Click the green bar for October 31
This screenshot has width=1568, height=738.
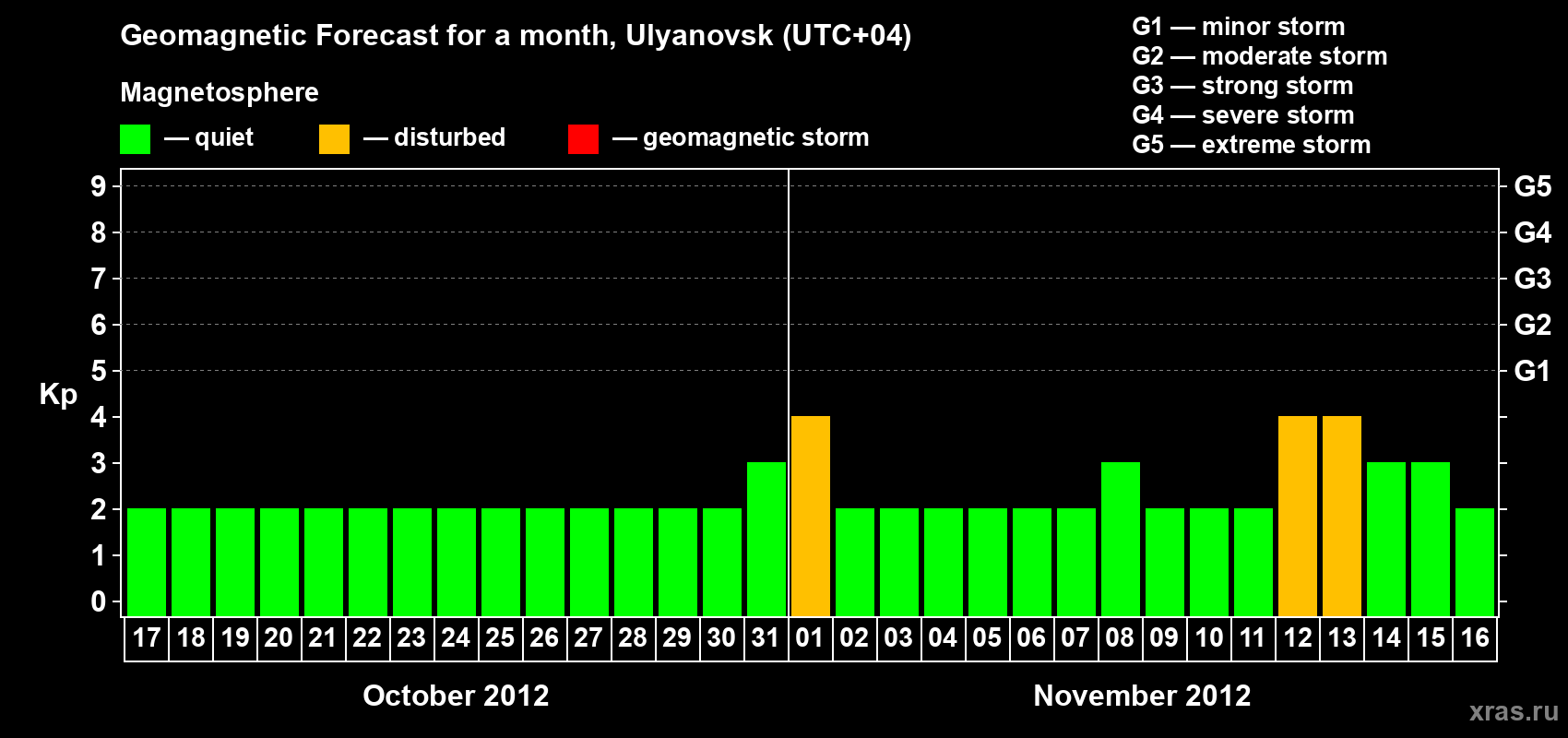pyautogui.click(x=766, y=539)
